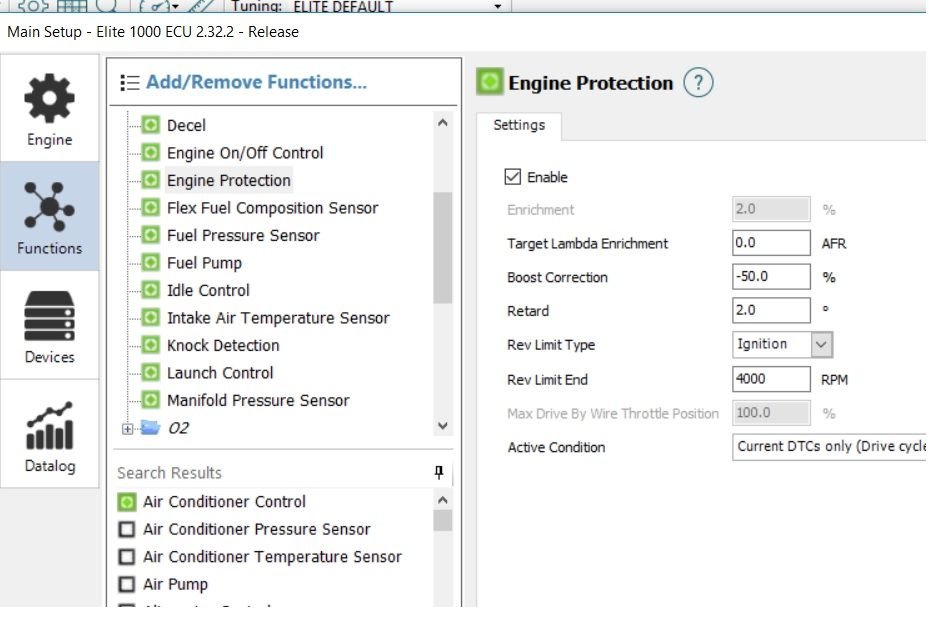
Task: Select Idle Control in the function tree
Action: coord(208,290)
